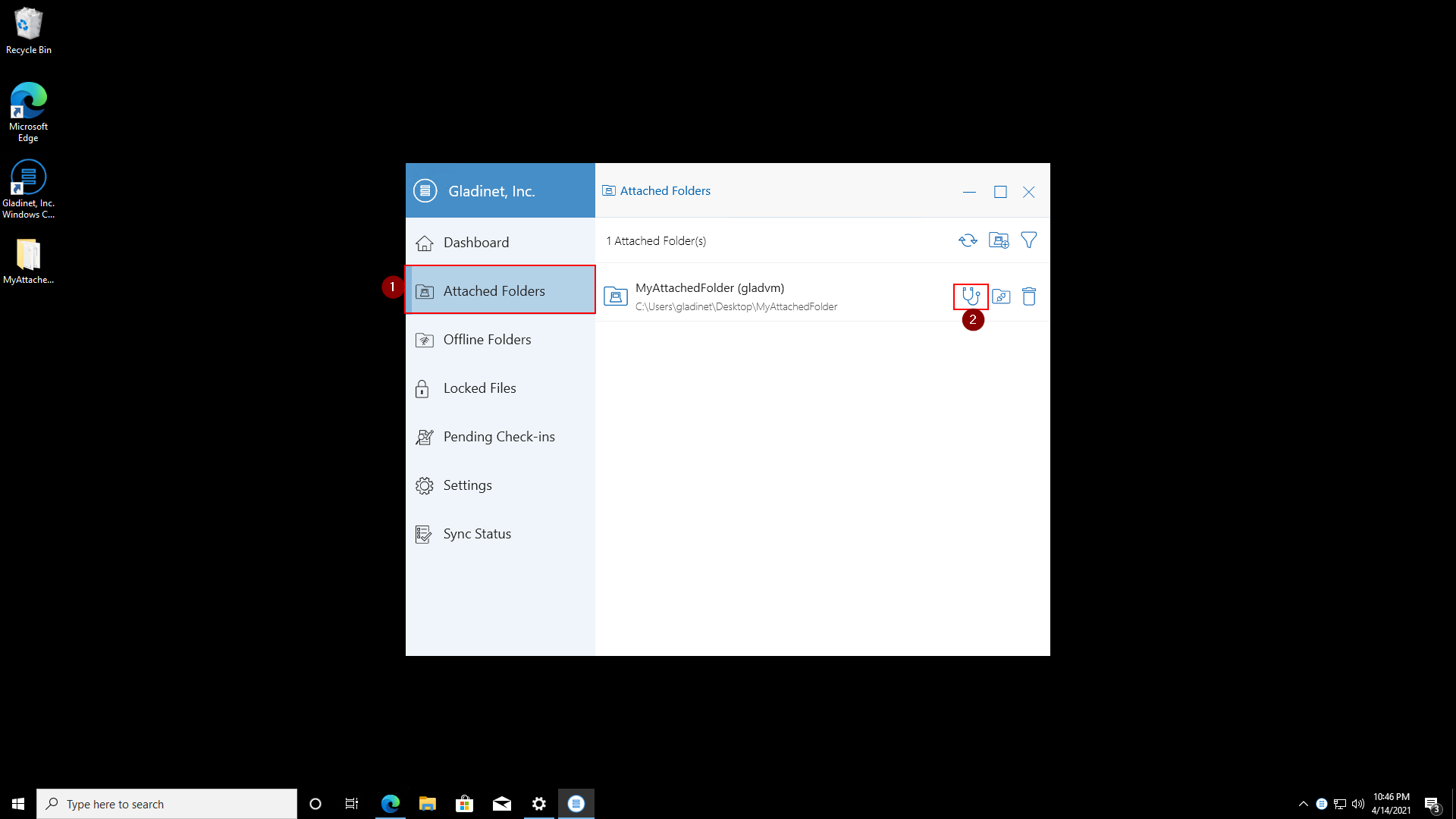The width and height of the screenshot is (1456, 819).
Task: Open Task View on the taskbar
Action: [352, 804]
